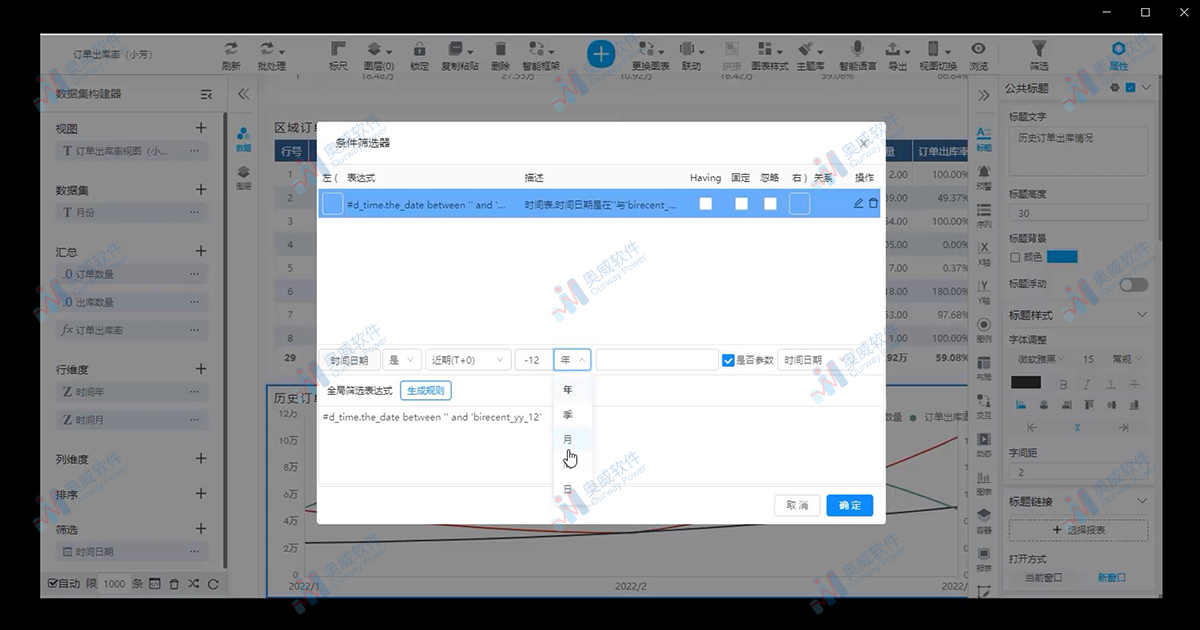Viewport: 1200px width, 630px height.
Task: Open the 近期(T+0) dropdown
Action: coord(467,360)
